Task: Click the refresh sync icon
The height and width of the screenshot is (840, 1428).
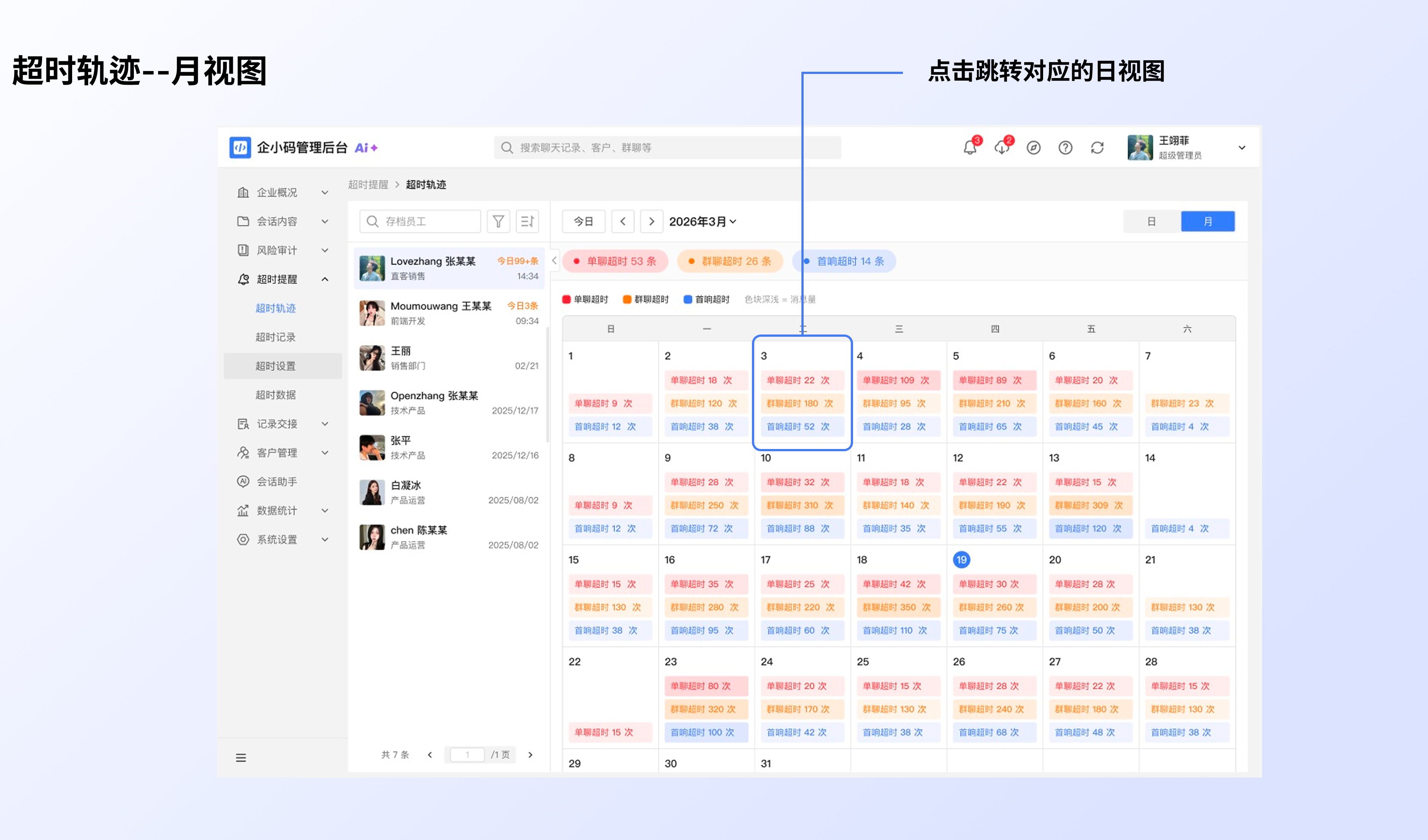Action: point(1098,148)
